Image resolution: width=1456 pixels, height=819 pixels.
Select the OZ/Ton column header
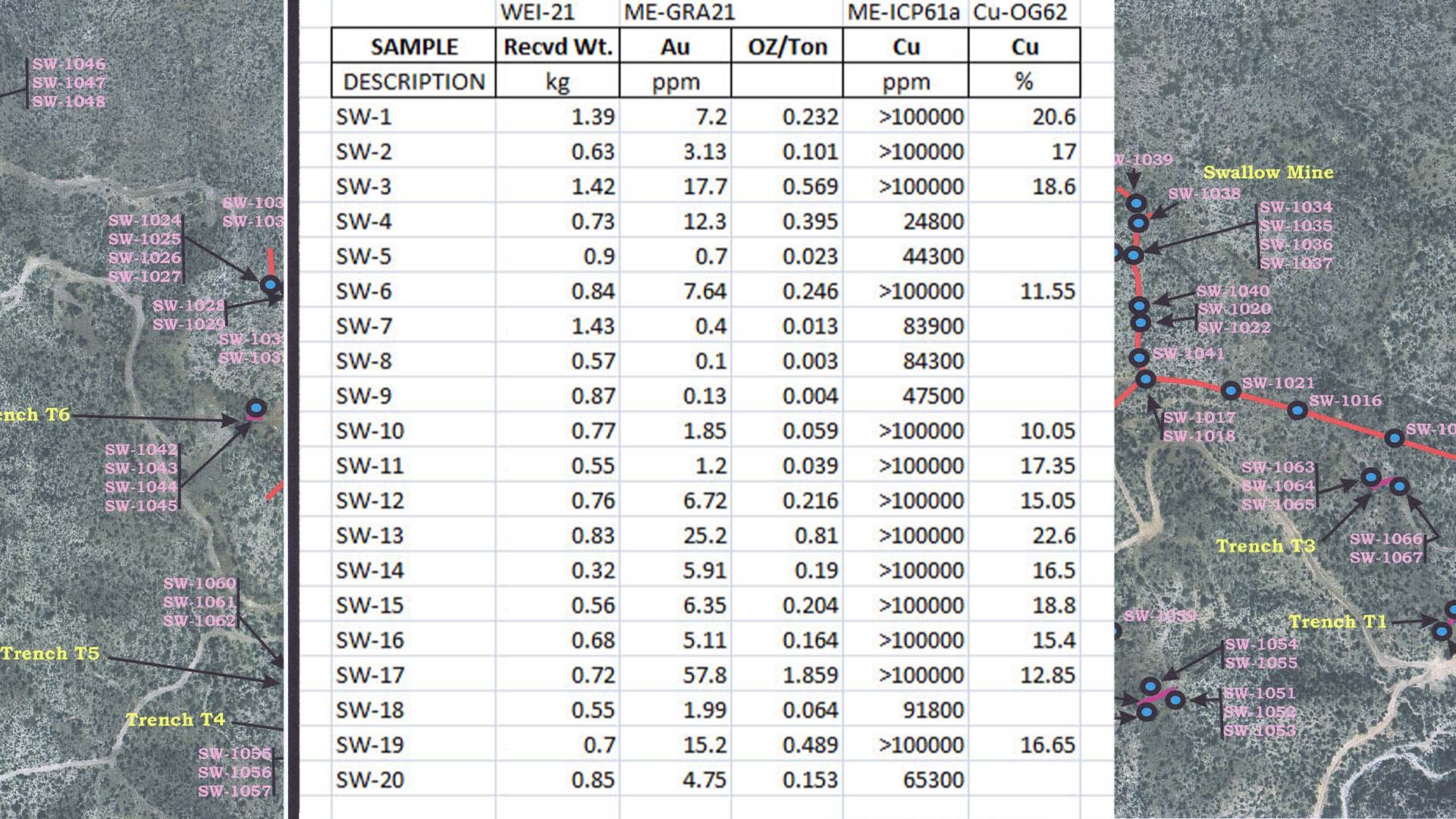point(786,47)
